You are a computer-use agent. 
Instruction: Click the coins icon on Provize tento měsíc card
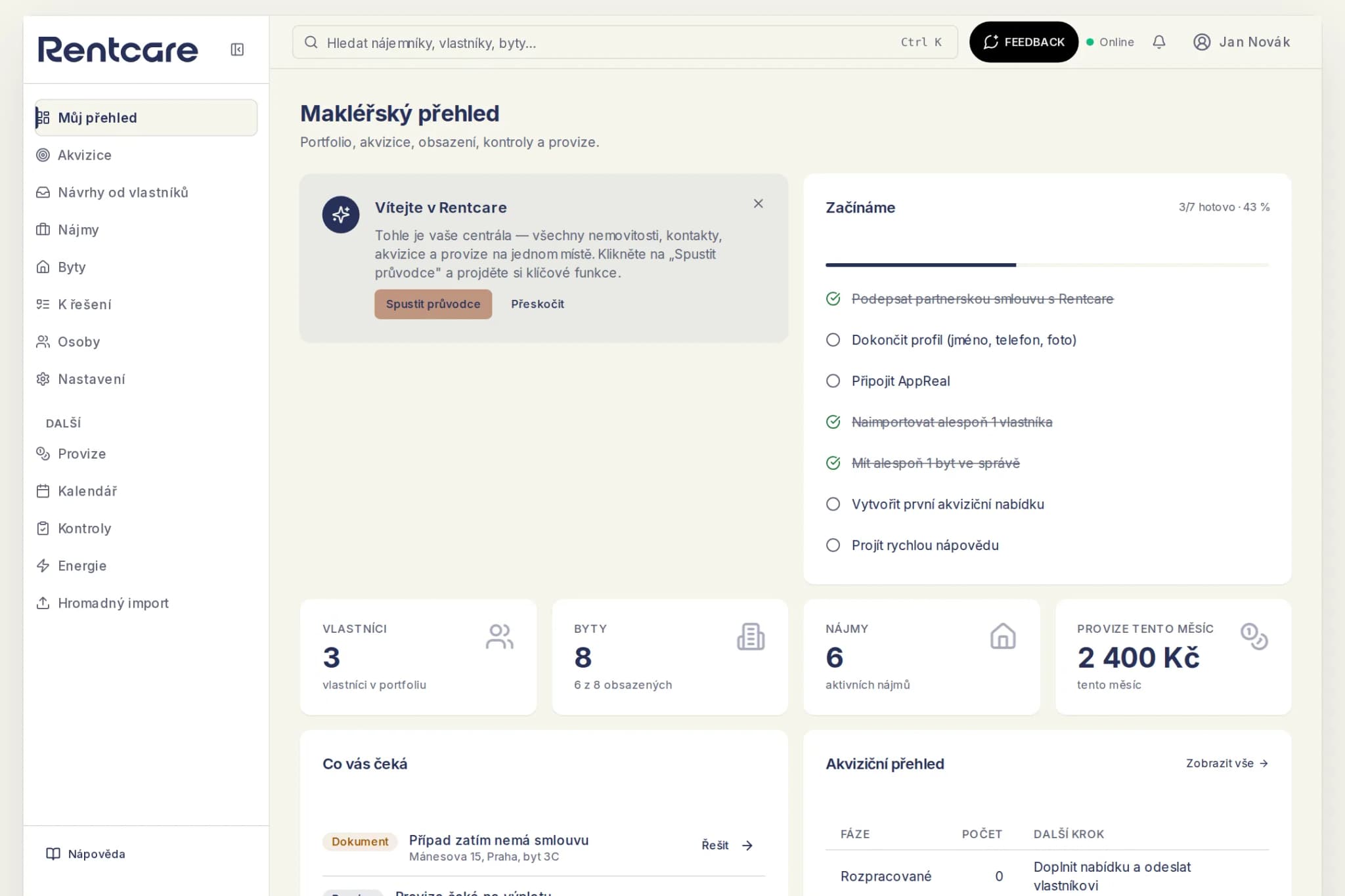point(1254,637)
